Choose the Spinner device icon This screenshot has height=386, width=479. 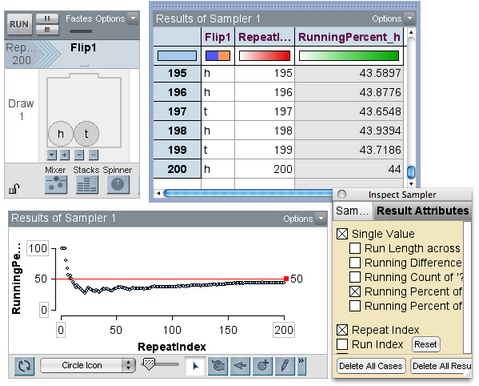coord(118,184)
